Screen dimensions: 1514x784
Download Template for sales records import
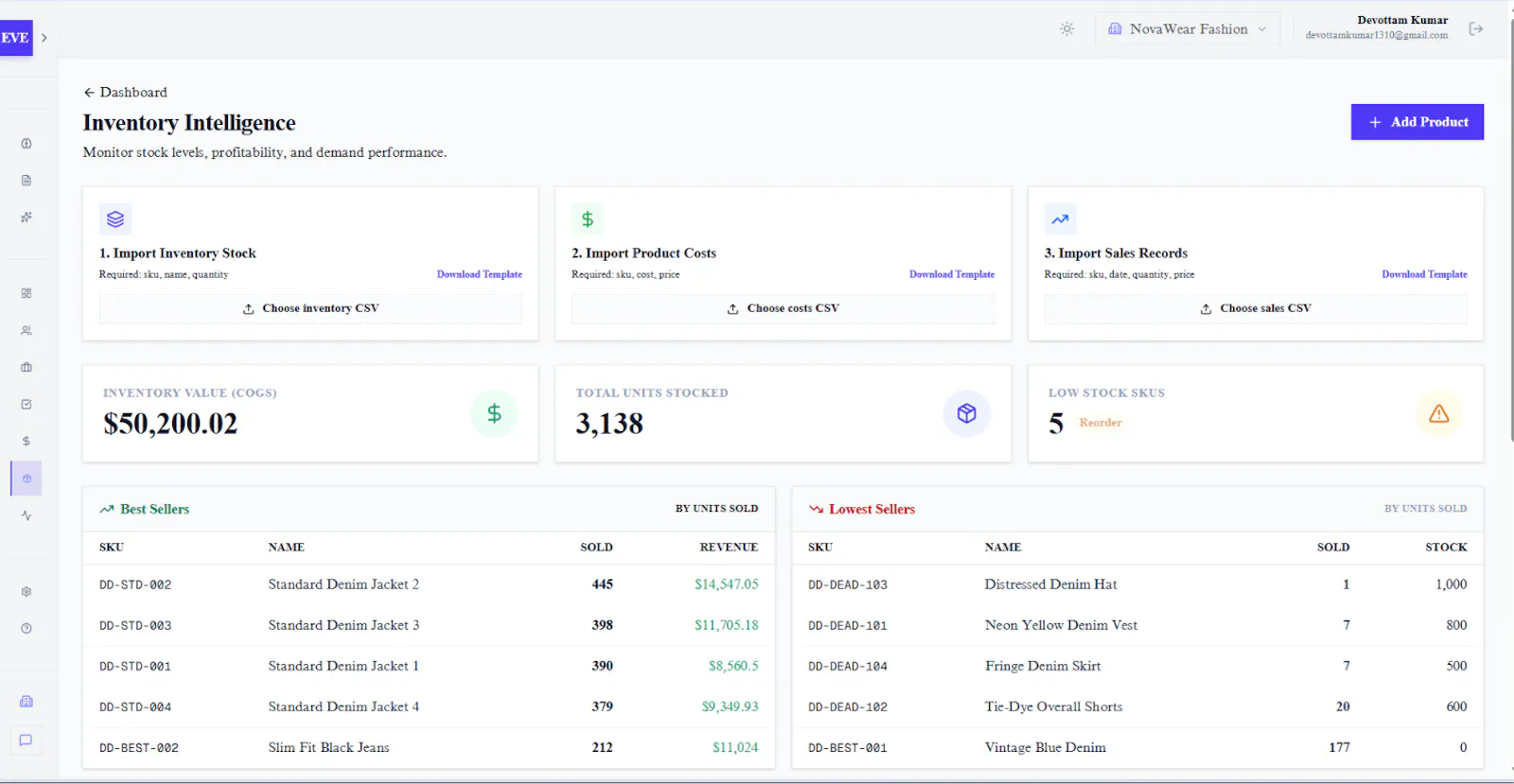[1424, 274]
